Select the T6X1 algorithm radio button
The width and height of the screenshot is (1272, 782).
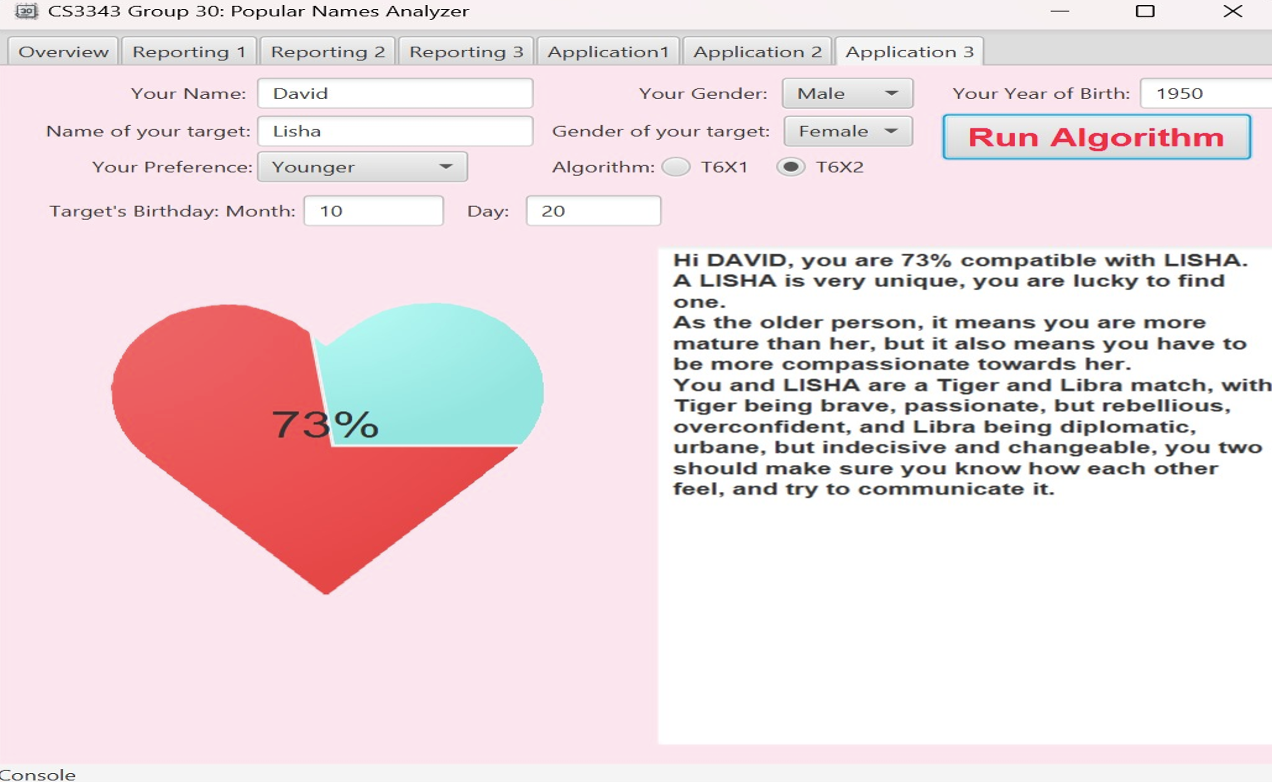tap(676, 167)
